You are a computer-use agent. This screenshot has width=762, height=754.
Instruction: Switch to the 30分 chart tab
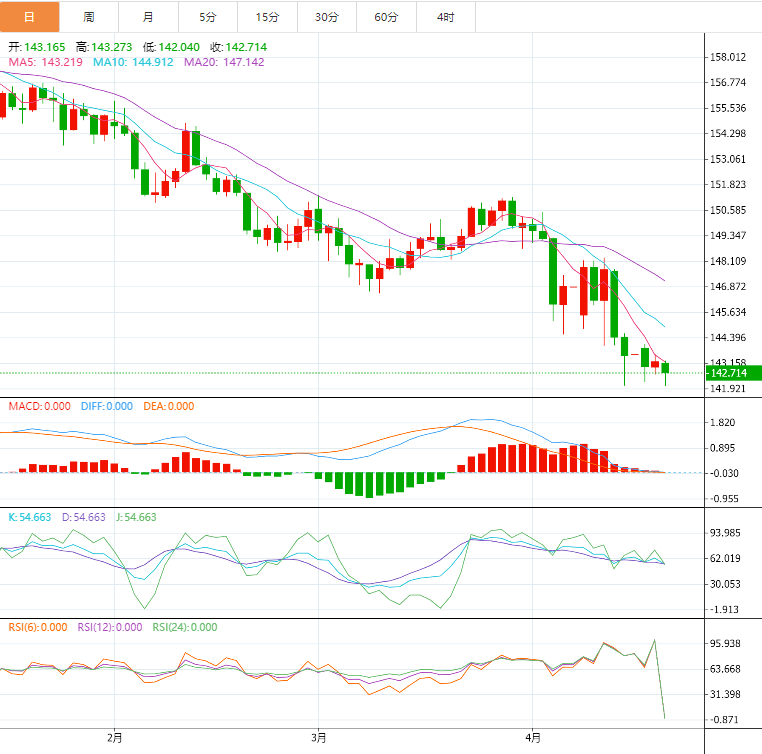click(326, 17)
